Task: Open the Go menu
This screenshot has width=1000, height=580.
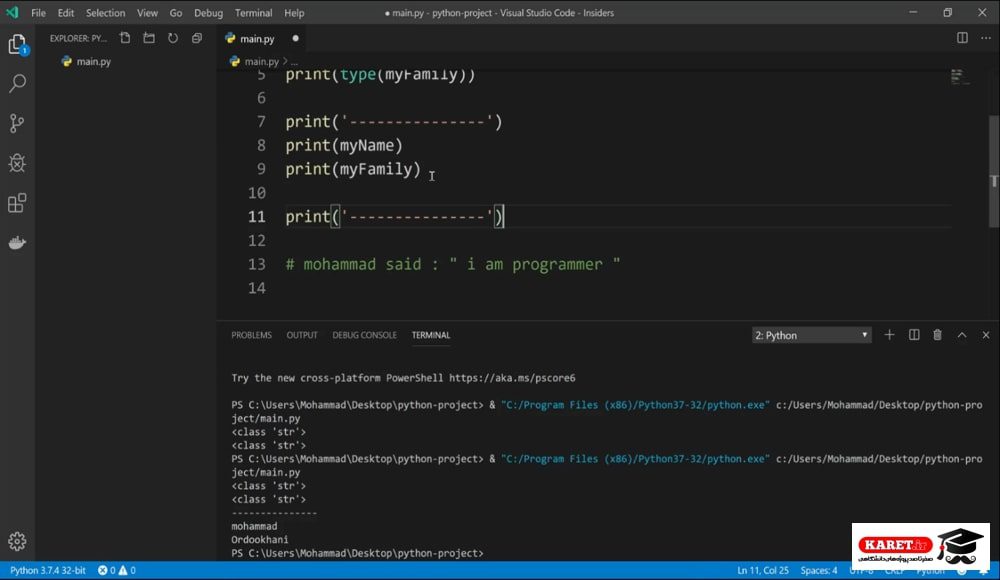Action: pyautogui.click(x=176, y=13)
